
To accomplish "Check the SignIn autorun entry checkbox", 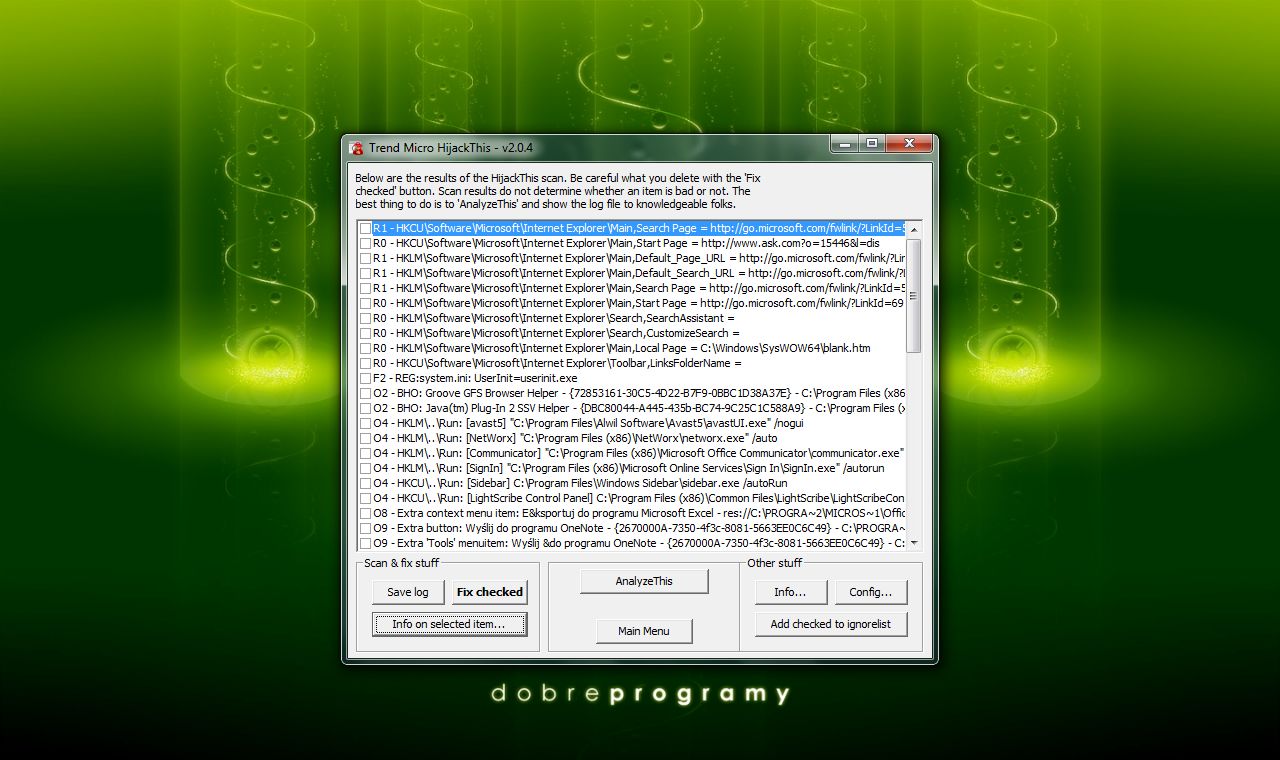I will pyautogui.click(x=366, y=468).
